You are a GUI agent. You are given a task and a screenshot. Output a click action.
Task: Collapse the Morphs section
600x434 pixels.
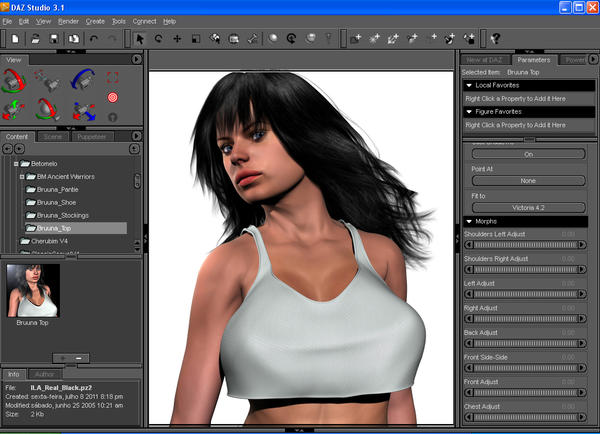pos(471,220)
